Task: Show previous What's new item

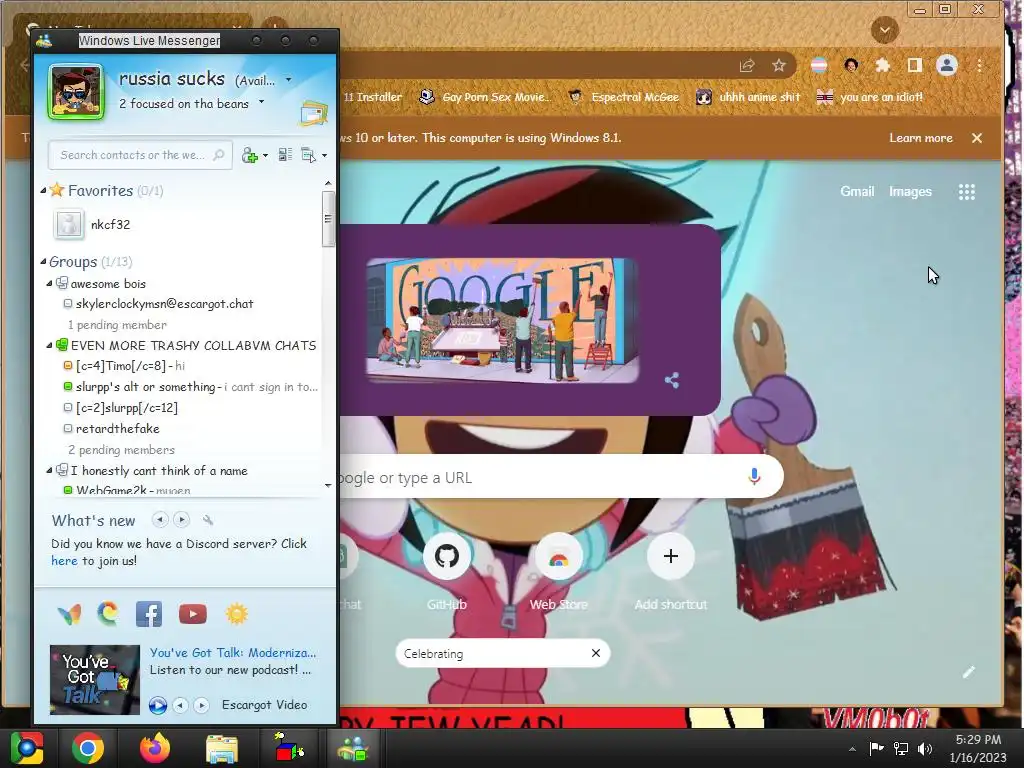Action: click(160, 520)
